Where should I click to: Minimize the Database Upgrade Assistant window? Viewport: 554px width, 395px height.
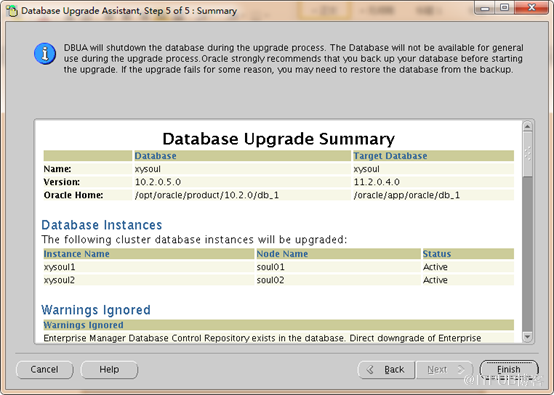point(485,7)
